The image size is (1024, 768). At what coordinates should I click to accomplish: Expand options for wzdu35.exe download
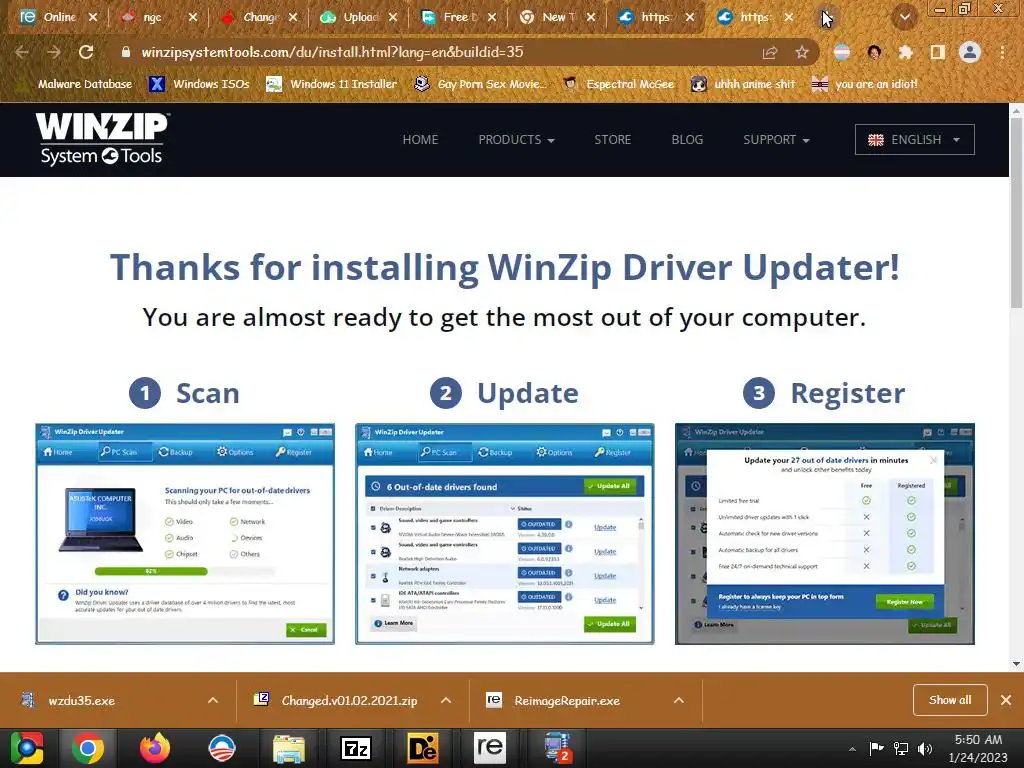[213, 700]
